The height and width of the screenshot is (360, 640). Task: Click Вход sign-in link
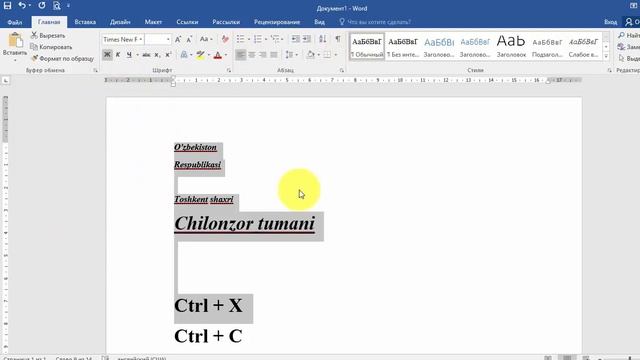pos(611,22)
